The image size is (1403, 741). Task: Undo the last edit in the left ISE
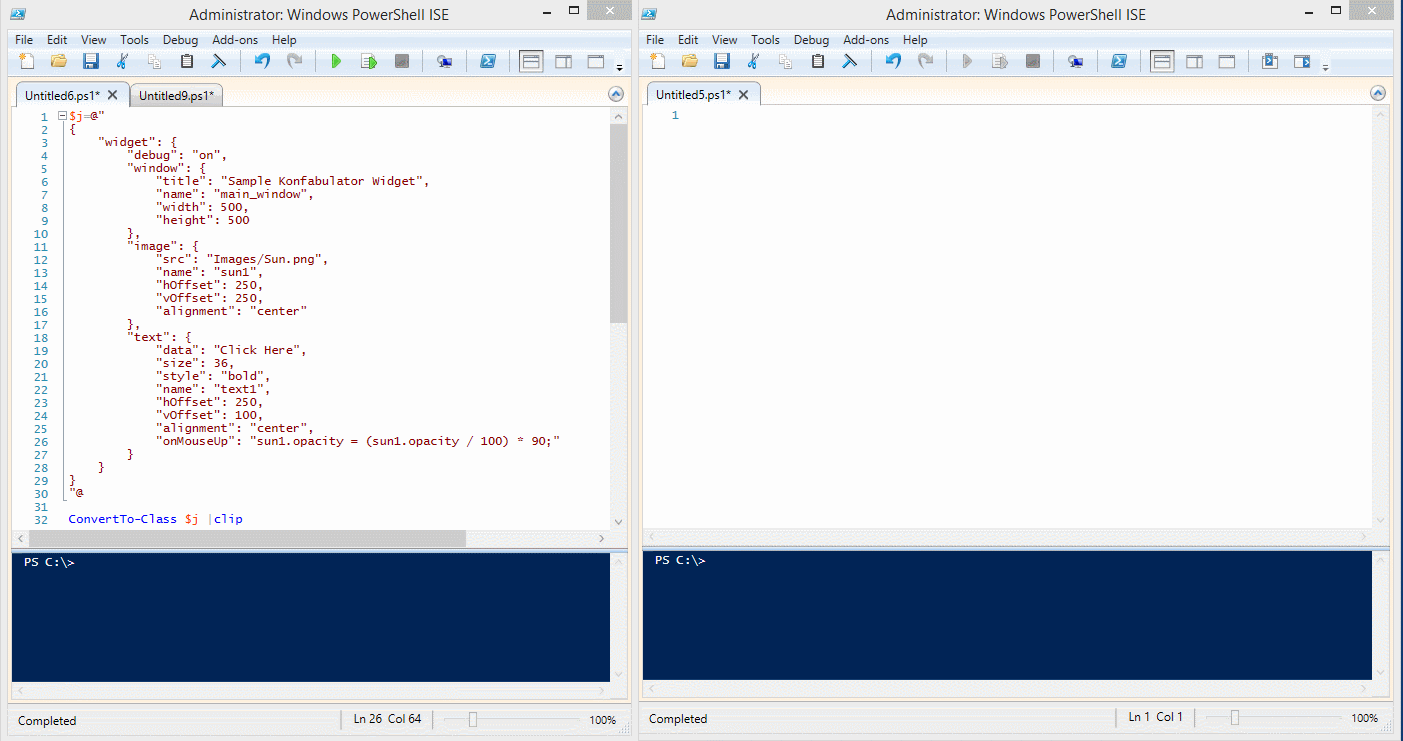(x=260, y=61)
